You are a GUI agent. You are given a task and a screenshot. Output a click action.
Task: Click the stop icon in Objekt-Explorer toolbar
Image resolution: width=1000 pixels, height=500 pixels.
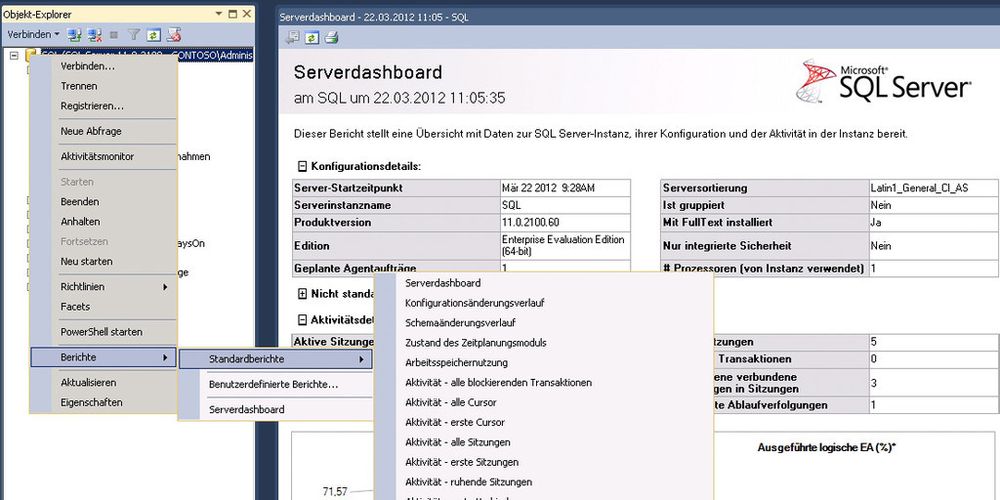point(114,34)
